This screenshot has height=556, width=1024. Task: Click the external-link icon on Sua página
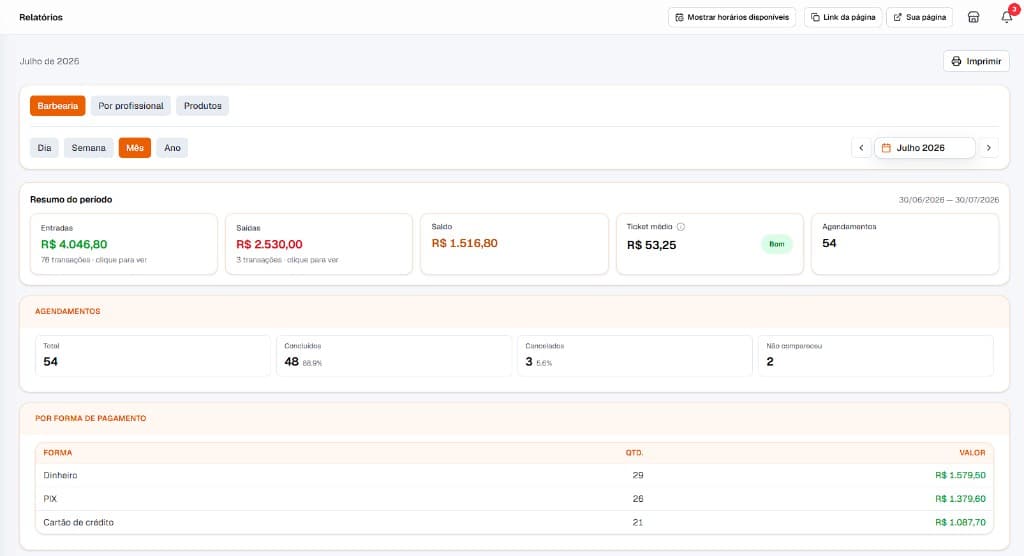pos(897,18)
